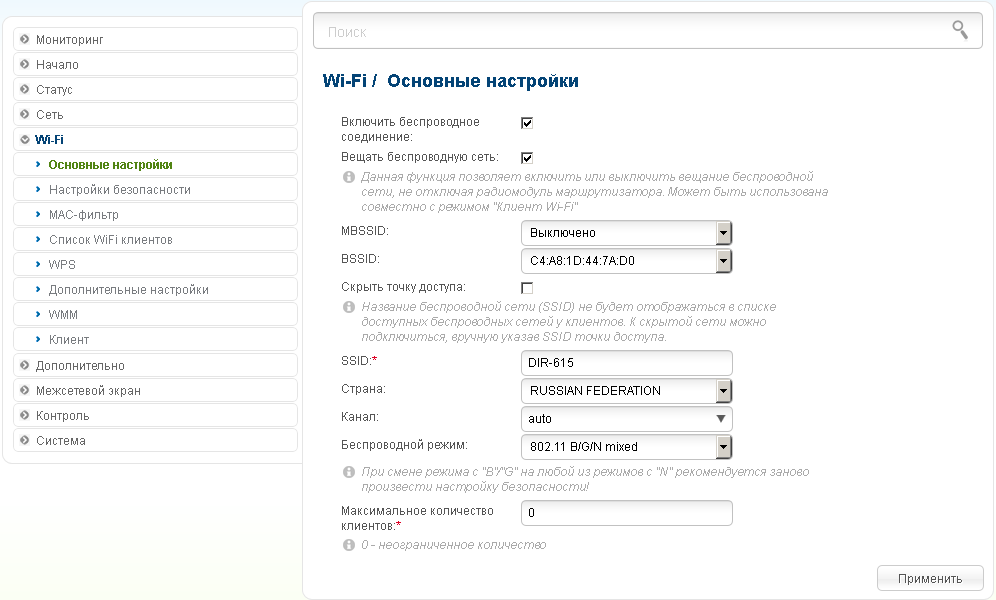The width and height of the screenshot is (996, 600).
Task: Open the Страна country dropdown
Action: pyautogui.click(x=626, y=391)
